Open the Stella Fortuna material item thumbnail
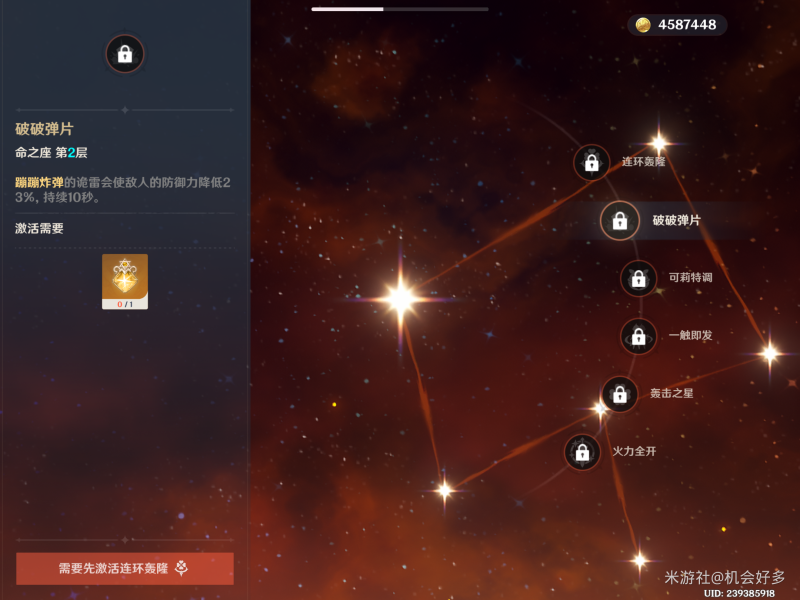Viewport: 800px width, 600px height. (125, 282)
